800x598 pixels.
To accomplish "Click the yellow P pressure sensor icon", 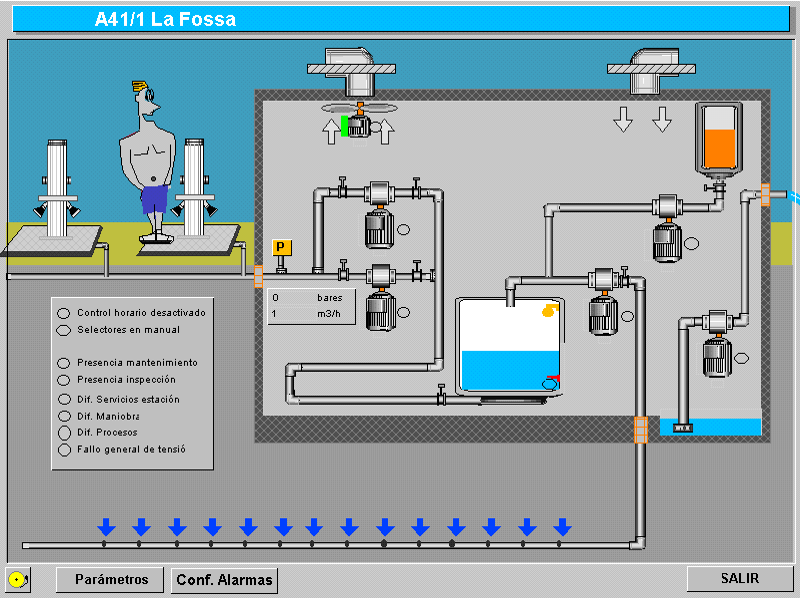I will tap(281, 248).
